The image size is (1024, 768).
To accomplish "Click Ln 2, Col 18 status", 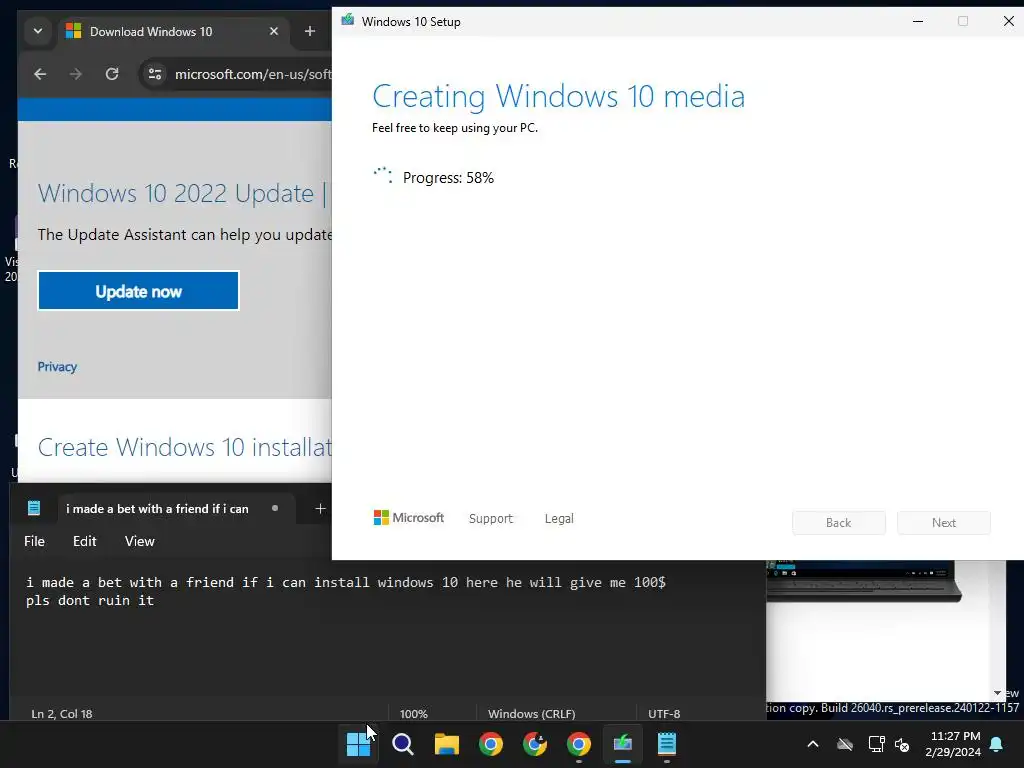I will pos(61,714).
